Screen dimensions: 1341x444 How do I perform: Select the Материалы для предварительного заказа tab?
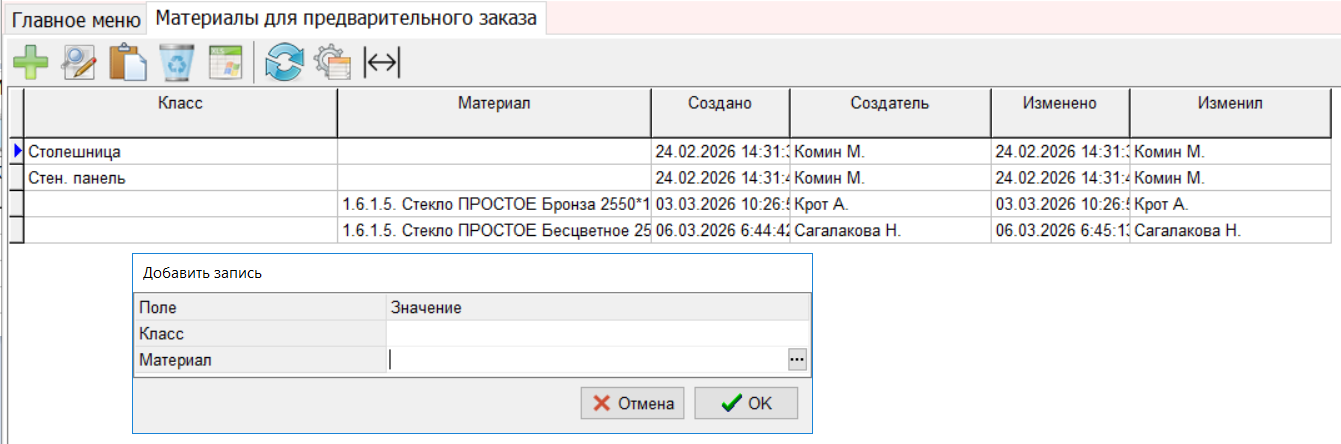pyautogui.click(x=347, y=18)
